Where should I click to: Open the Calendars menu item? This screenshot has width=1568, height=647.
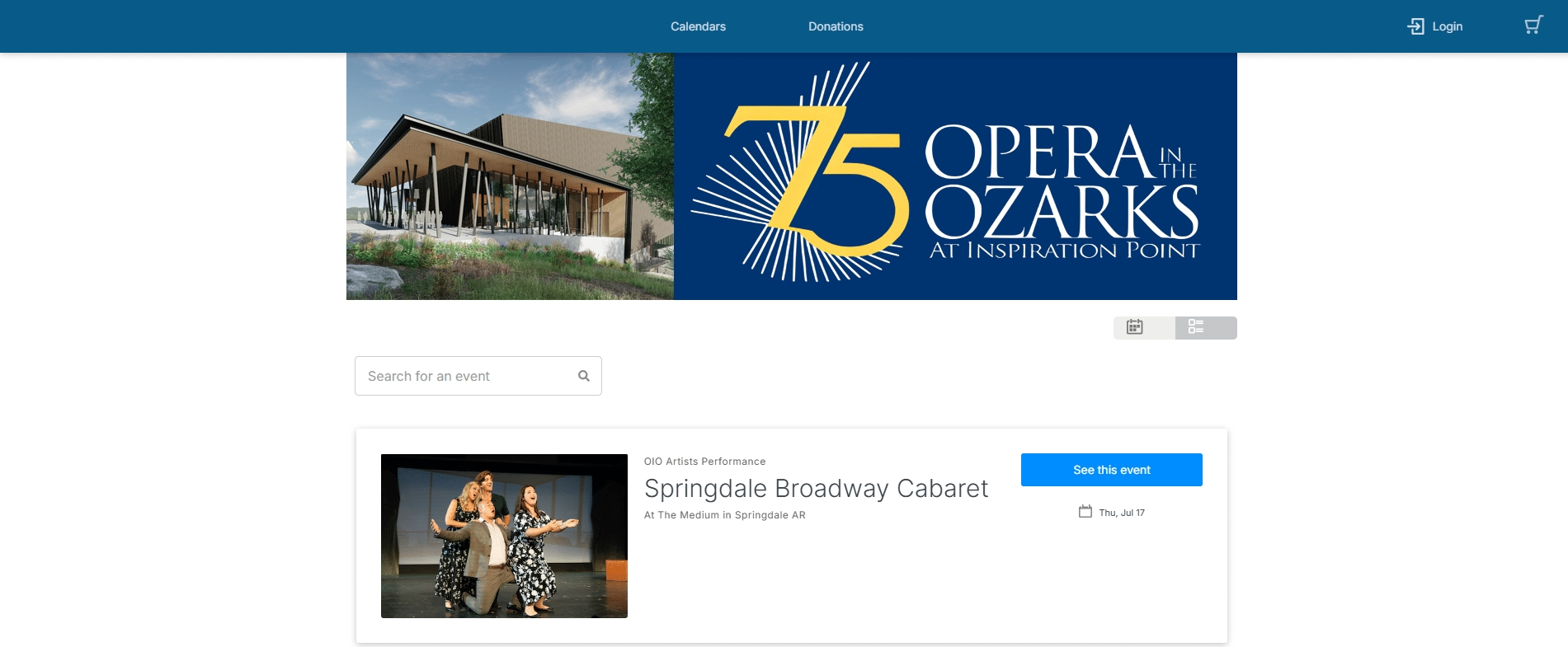(x=698, y=26)
